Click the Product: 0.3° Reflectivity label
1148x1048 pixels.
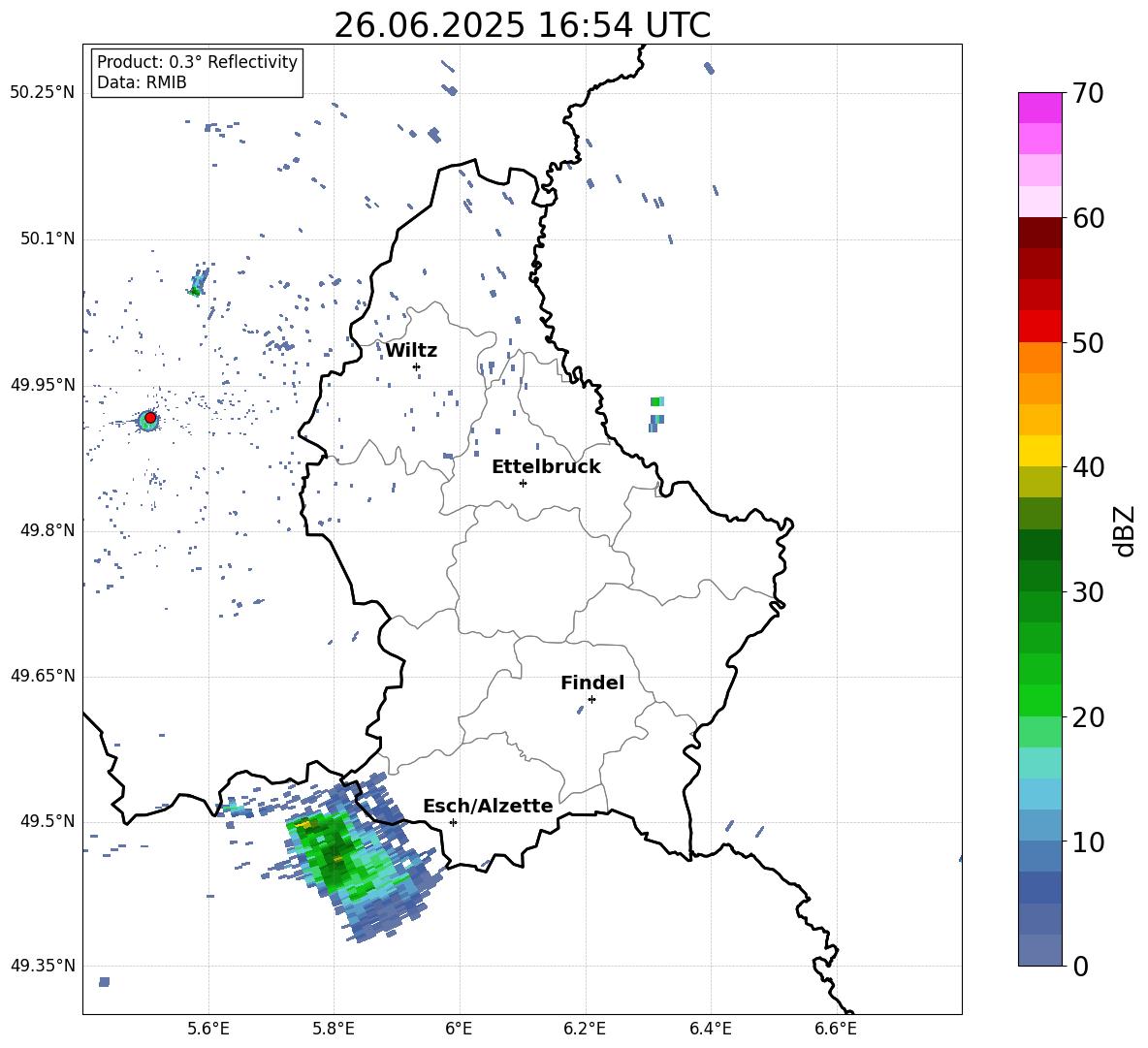point(197,61)
